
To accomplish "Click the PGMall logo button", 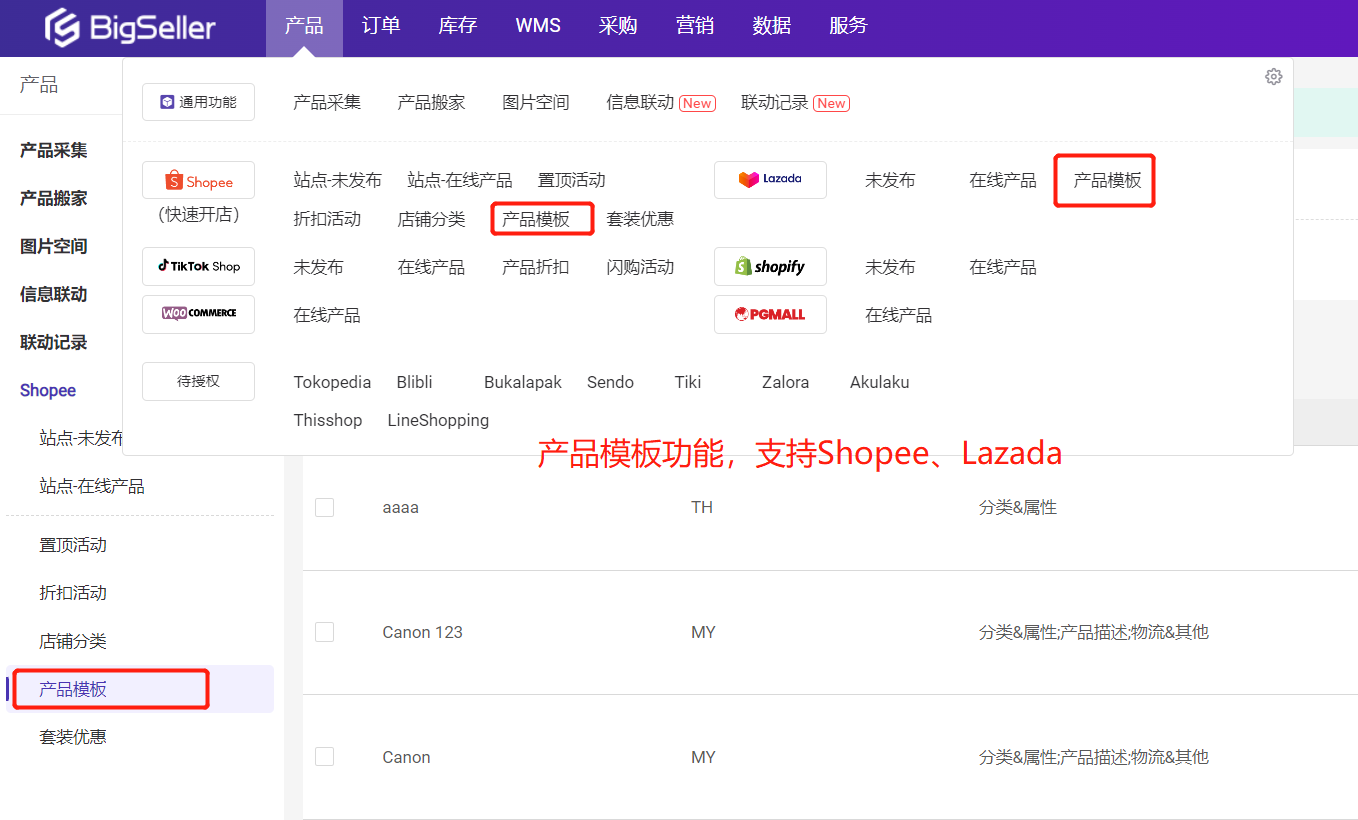I will click(770, 314).
